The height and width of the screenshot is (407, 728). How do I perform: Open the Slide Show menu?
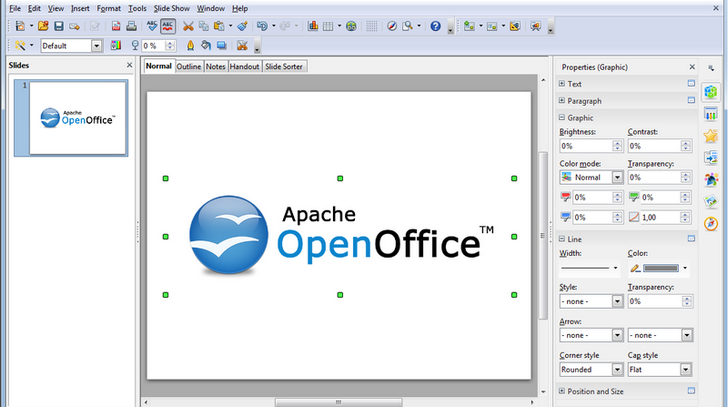click(x=171, y=8)
